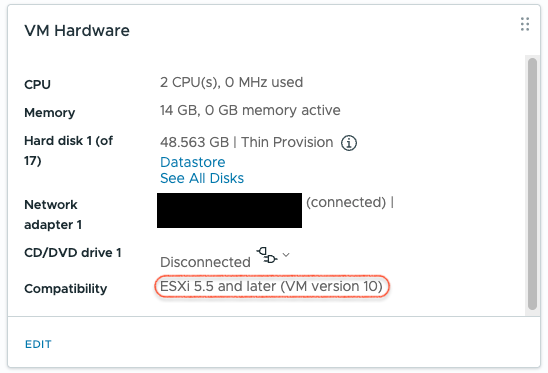
Task: Expand the CD/DVD drive chevron dropdown
Action: pos(286,254)
